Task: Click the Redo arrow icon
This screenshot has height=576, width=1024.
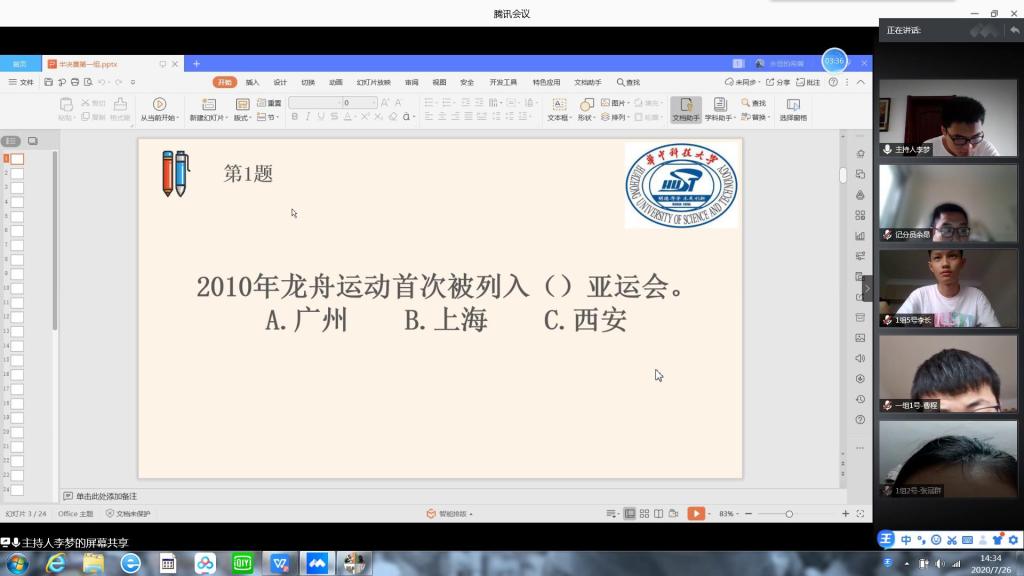Action: (118, 82)
